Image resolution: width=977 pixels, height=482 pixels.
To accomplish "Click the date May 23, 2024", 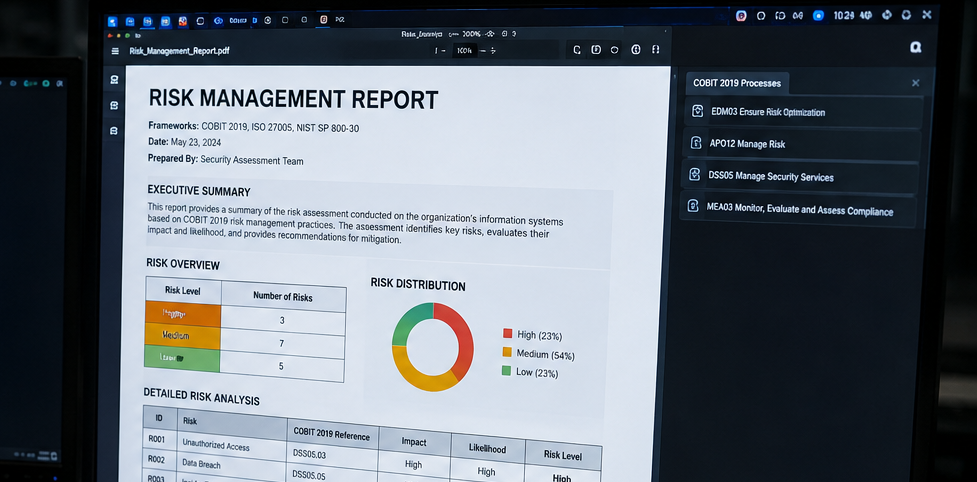I will [196, 143].
